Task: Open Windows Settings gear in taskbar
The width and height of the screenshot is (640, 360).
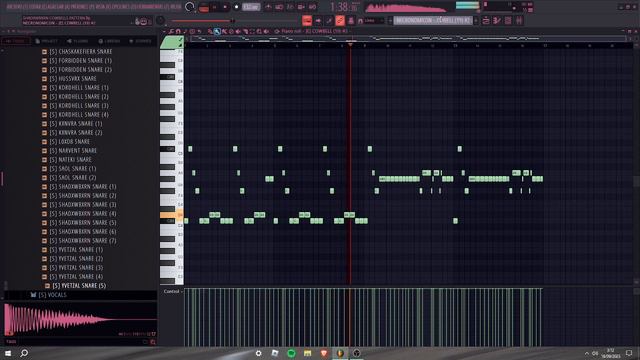Action: click(x=258, y=353)
